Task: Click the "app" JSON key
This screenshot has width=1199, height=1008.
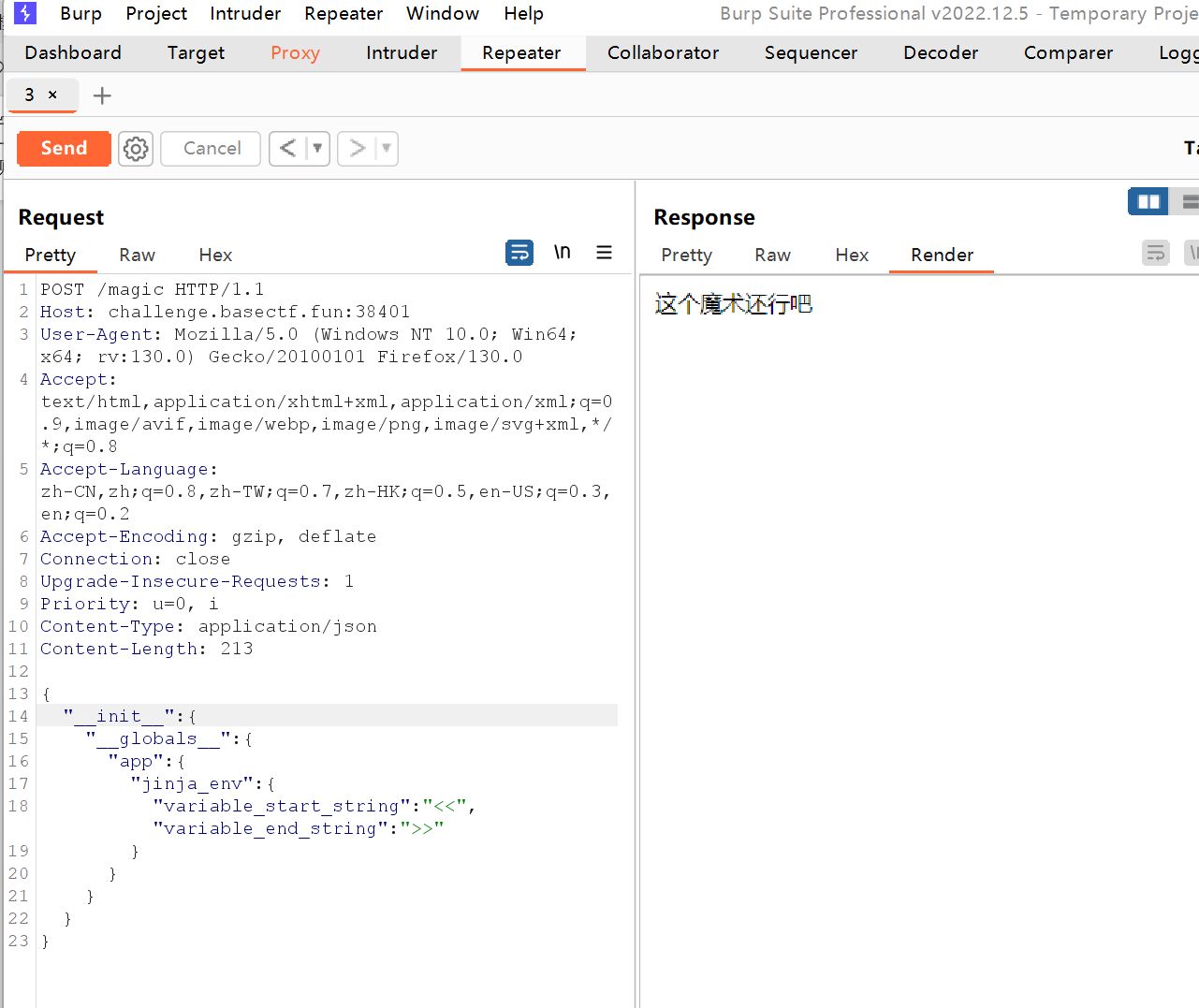Action: pos(136,761)
